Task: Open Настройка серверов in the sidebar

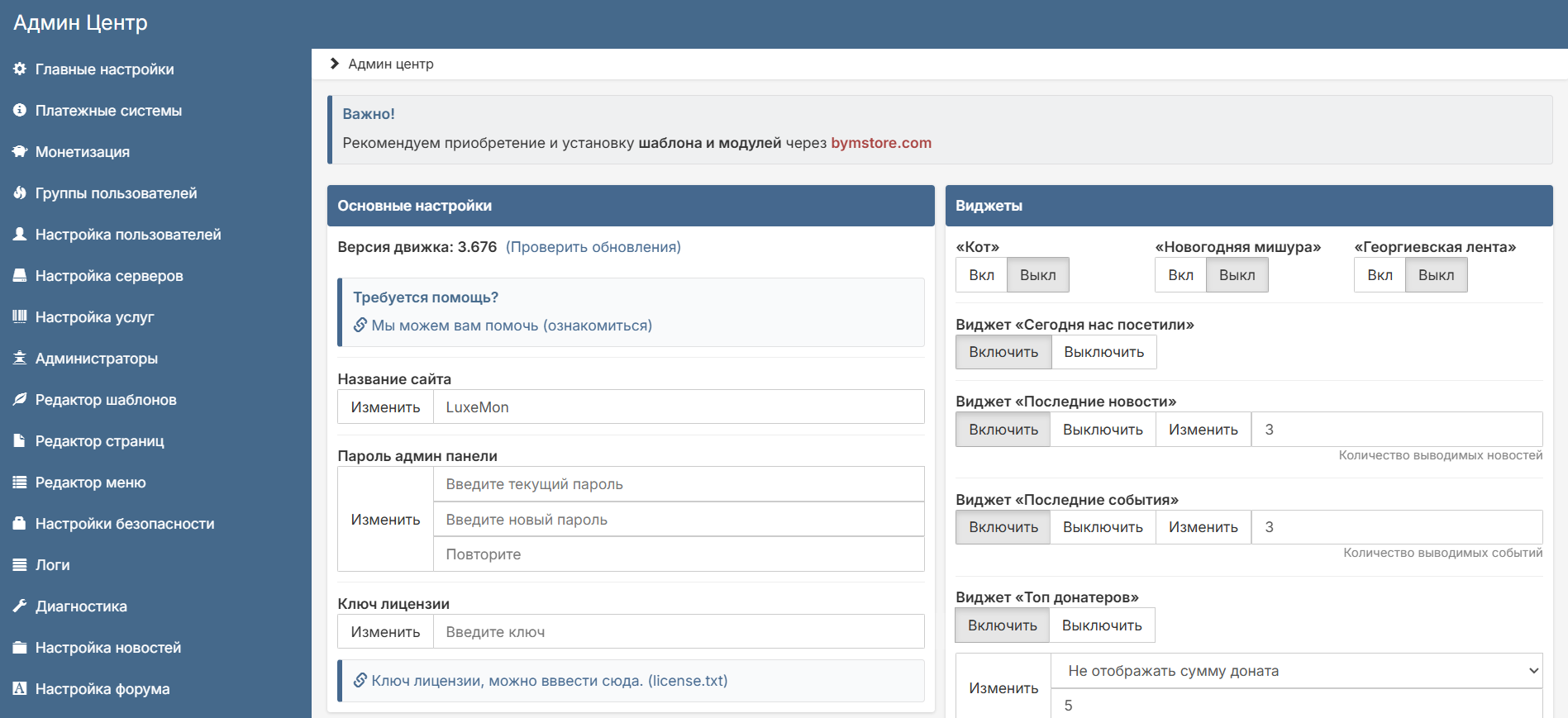Action: pyautogui.click(x=108, y=276)
